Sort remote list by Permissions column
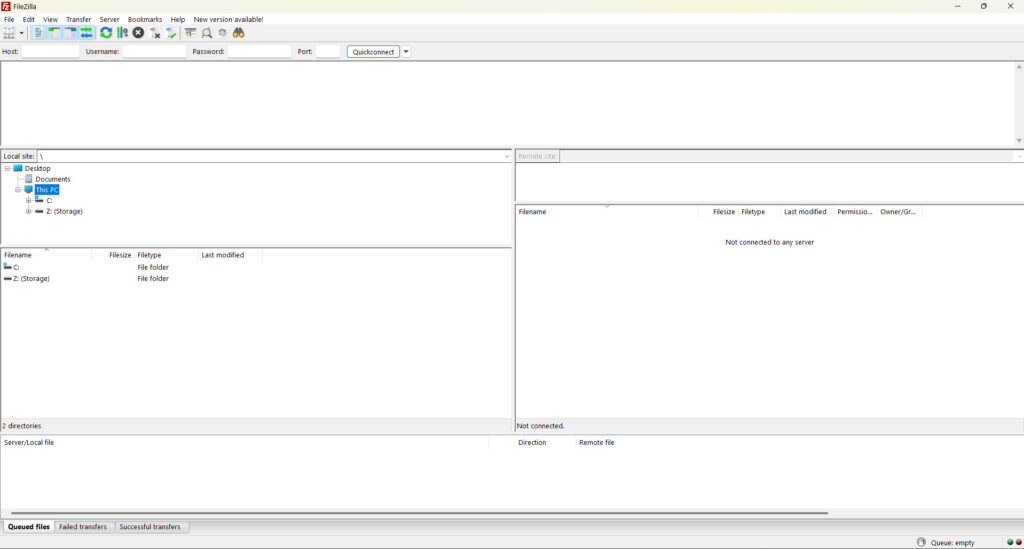The image size is (1024, 549). pos(855,212)
